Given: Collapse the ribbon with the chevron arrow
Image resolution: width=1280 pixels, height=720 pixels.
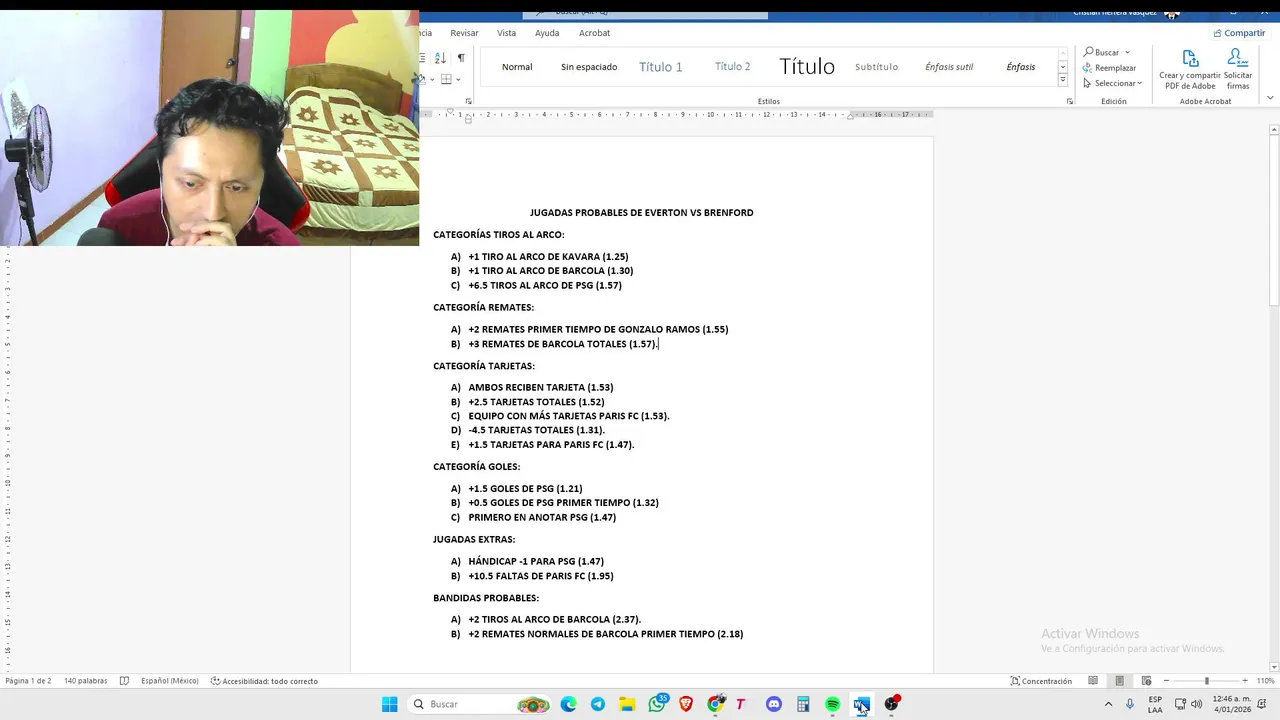Looking at the screenshot, I should click(1270, 98).
